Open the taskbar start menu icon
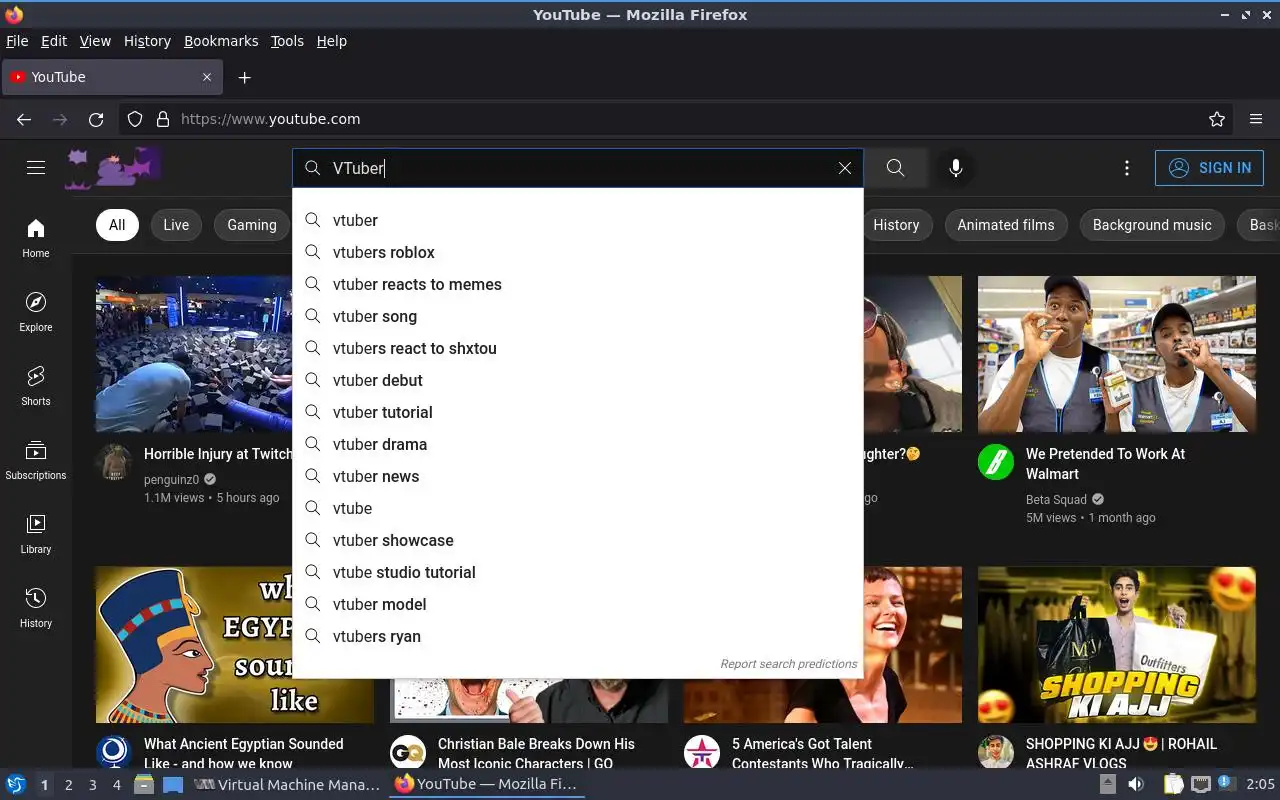The width and height of the screenshot is (1280, 800). click(15, 785)
